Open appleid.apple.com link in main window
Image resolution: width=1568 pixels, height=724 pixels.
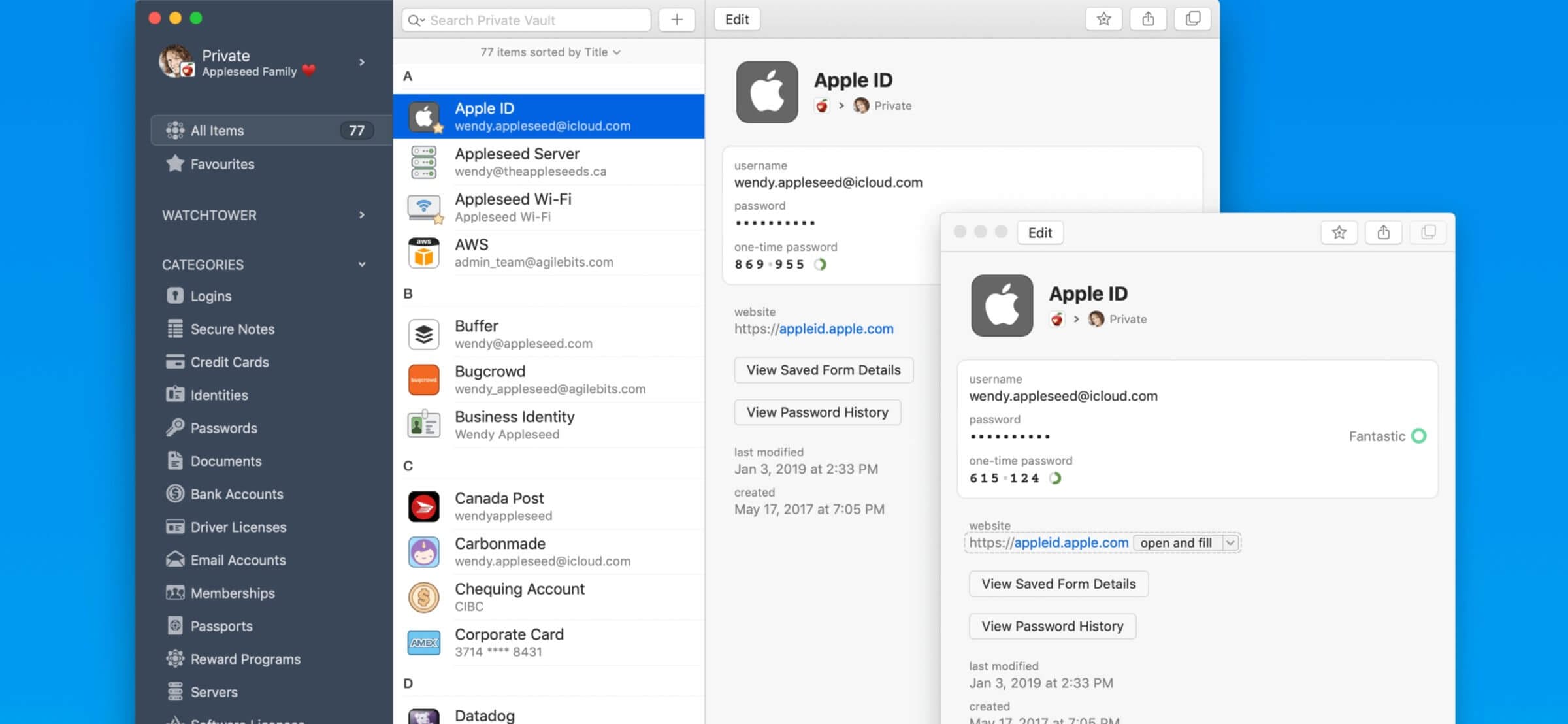pos(836,329)
